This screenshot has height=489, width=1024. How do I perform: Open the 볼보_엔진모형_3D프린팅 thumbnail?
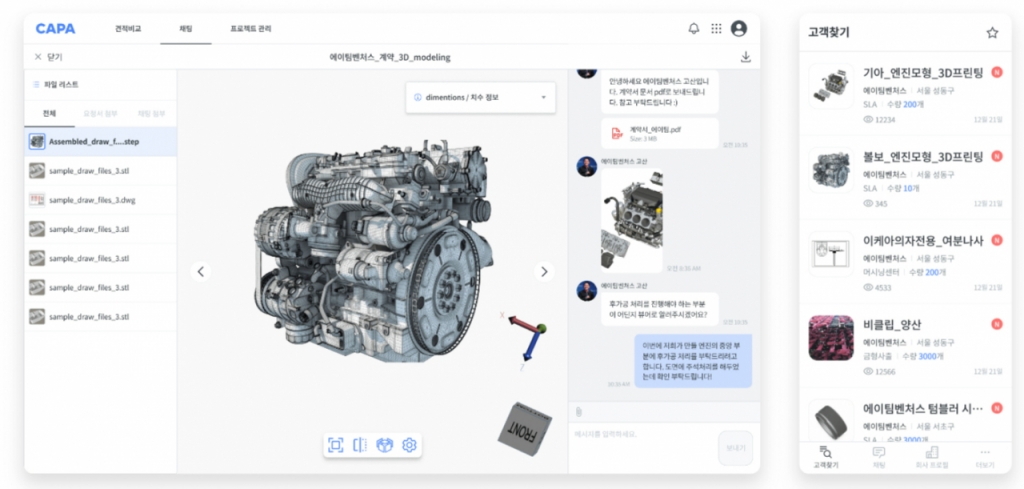[x=831, y=170]
